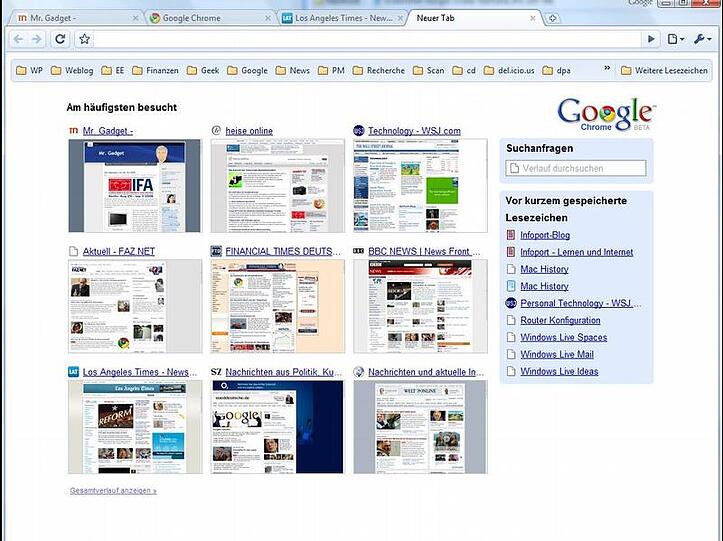
Task: Click the FAZ.NET page thumbnail
Action: [135, 306]
